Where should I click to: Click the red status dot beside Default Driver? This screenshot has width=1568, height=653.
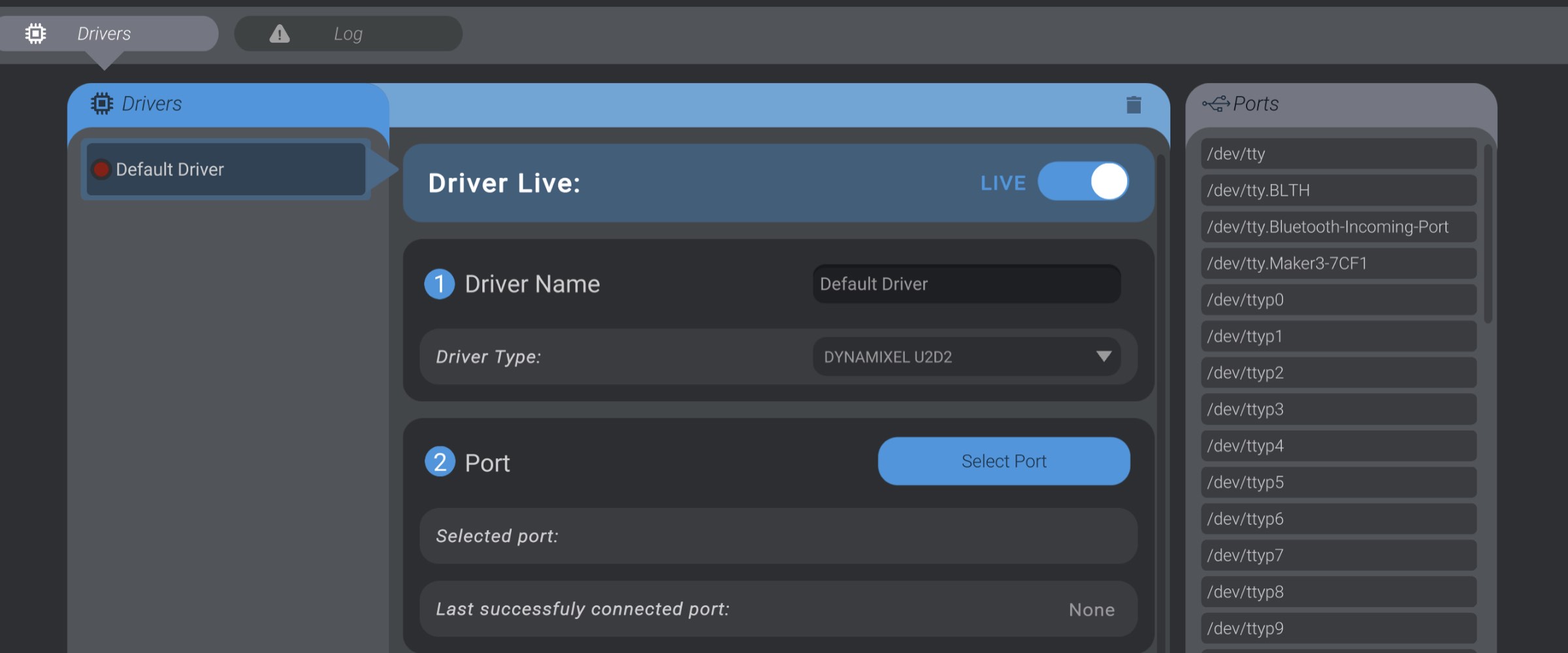[102, 169]
